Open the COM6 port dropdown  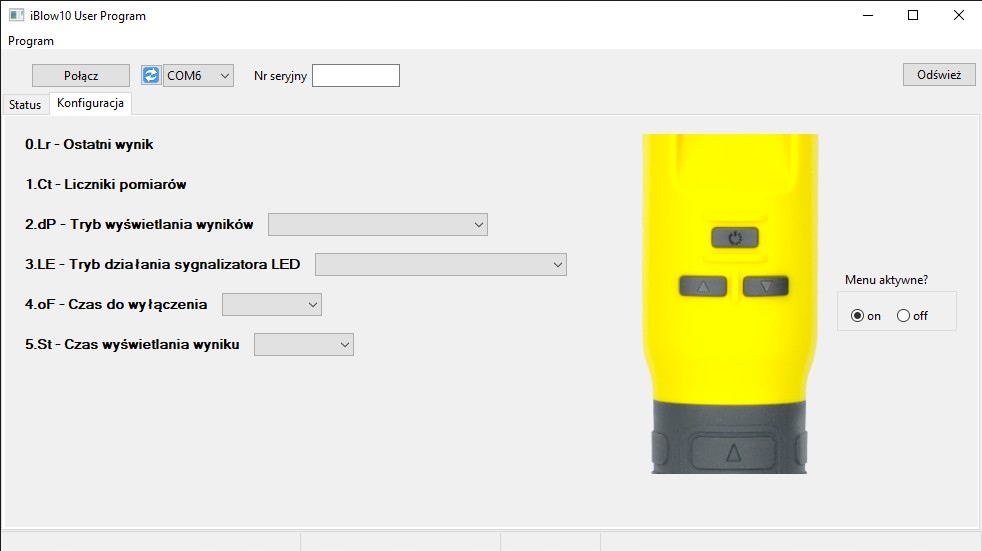(x=199, y=76)
